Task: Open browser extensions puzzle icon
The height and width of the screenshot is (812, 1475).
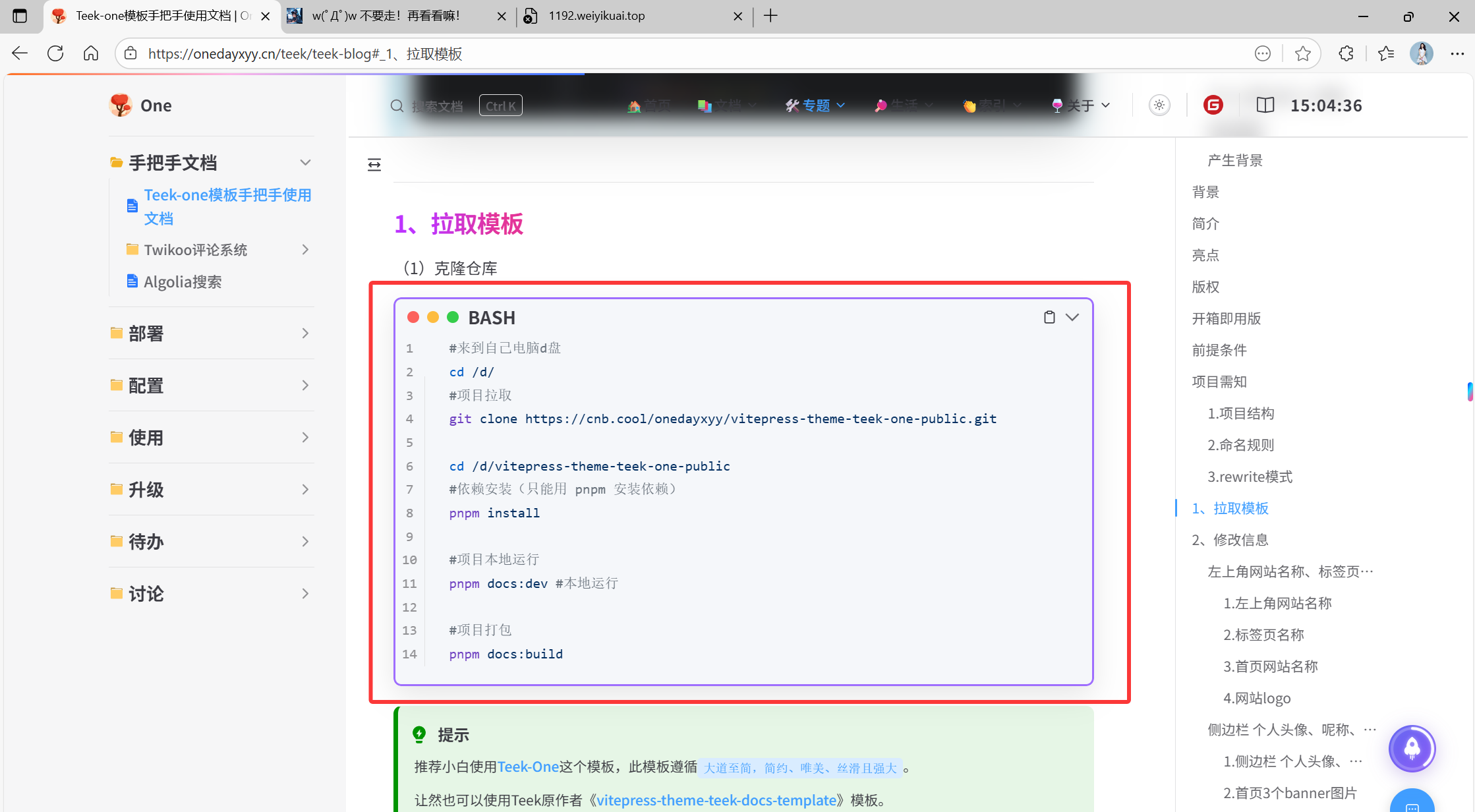Action: coord(1346,53)
